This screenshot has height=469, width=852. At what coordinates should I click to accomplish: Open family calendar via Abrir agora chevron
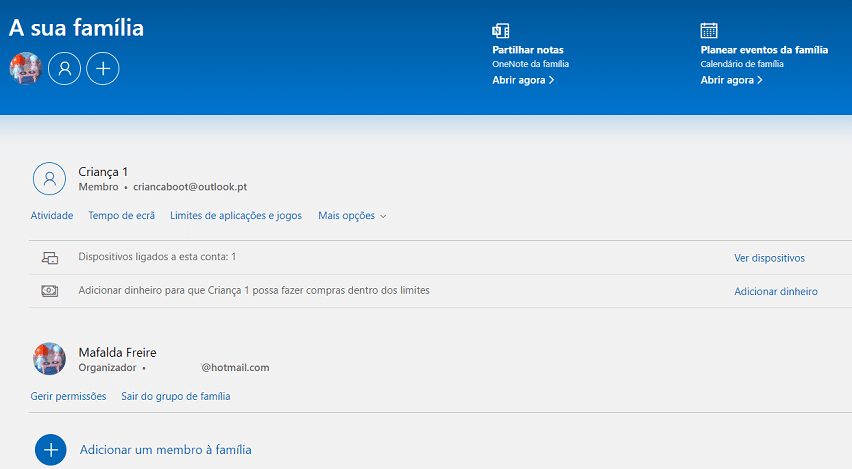pos(731,80)
